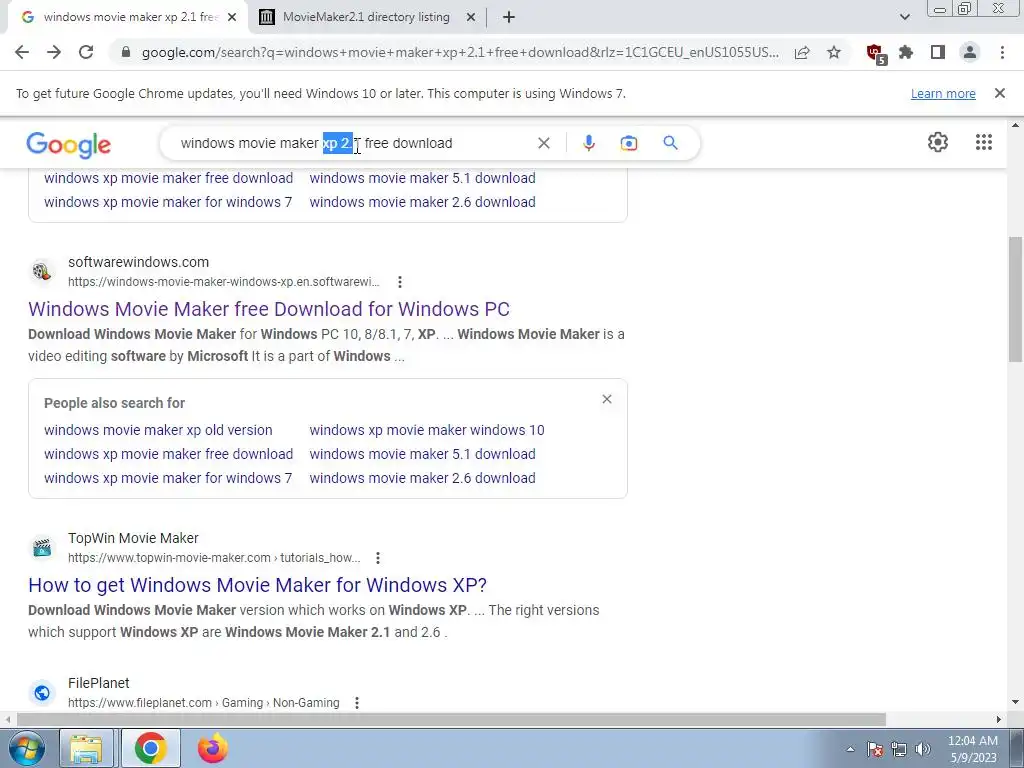Click Learn more about Chrome updates

click(x=943, y=94)
